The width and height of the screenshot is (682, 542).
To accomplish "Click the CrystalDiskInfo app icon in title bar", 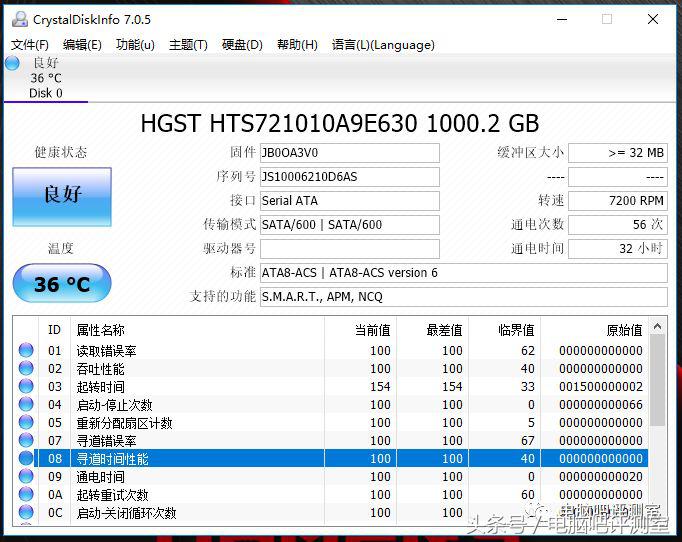I will pyautogui.click(x=20, y=20).
